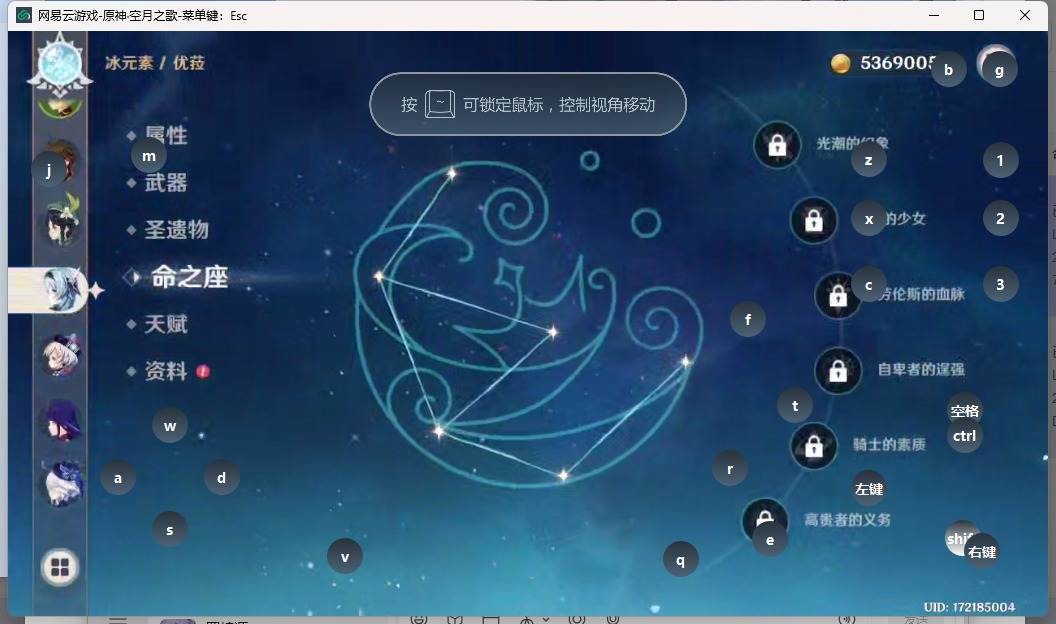
Task: Click the Mora coin icon
Action: pos(840,63)
